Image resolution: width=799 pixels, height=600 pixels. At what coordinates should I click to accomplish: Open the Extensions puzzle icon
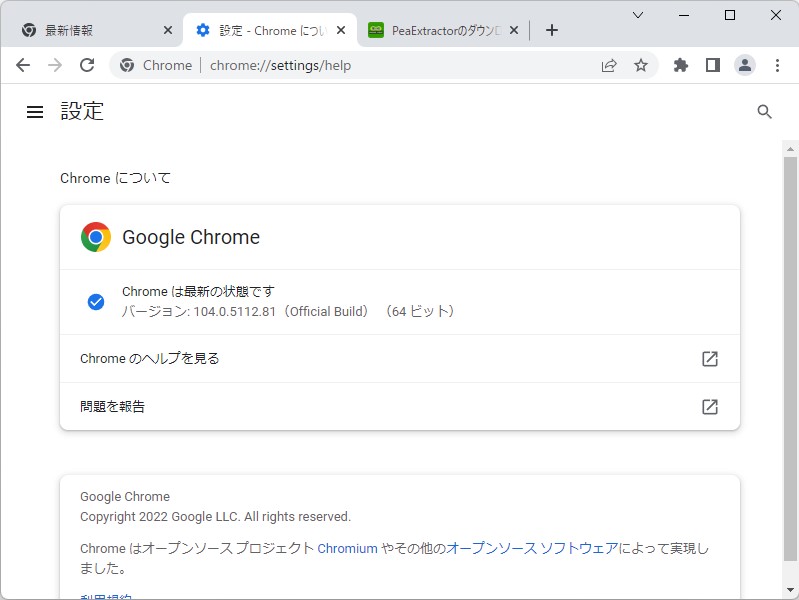pyautogui.click(x=681, y=65)
